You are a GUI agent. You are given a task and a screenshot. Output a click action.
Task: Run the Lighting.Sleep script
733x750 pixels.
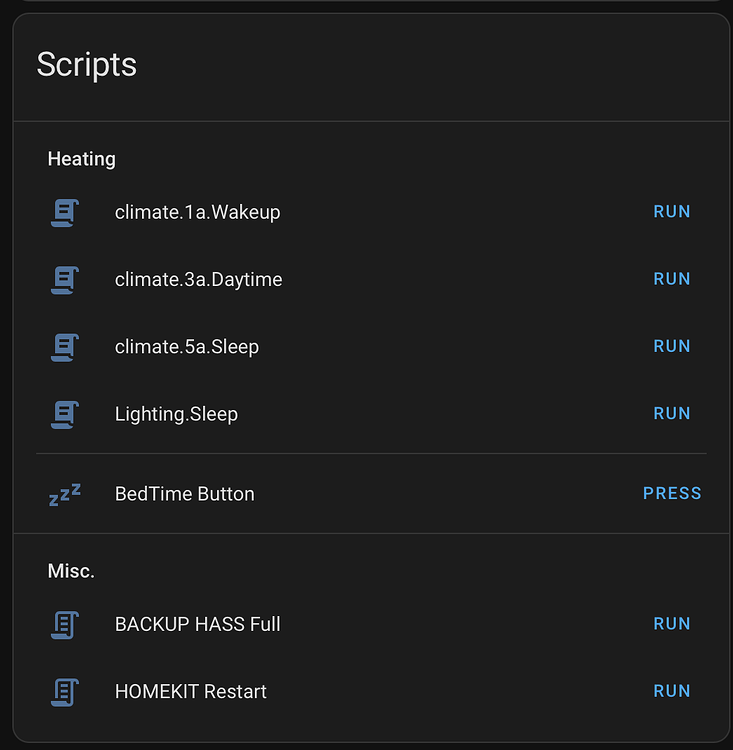tap(672, 413)
